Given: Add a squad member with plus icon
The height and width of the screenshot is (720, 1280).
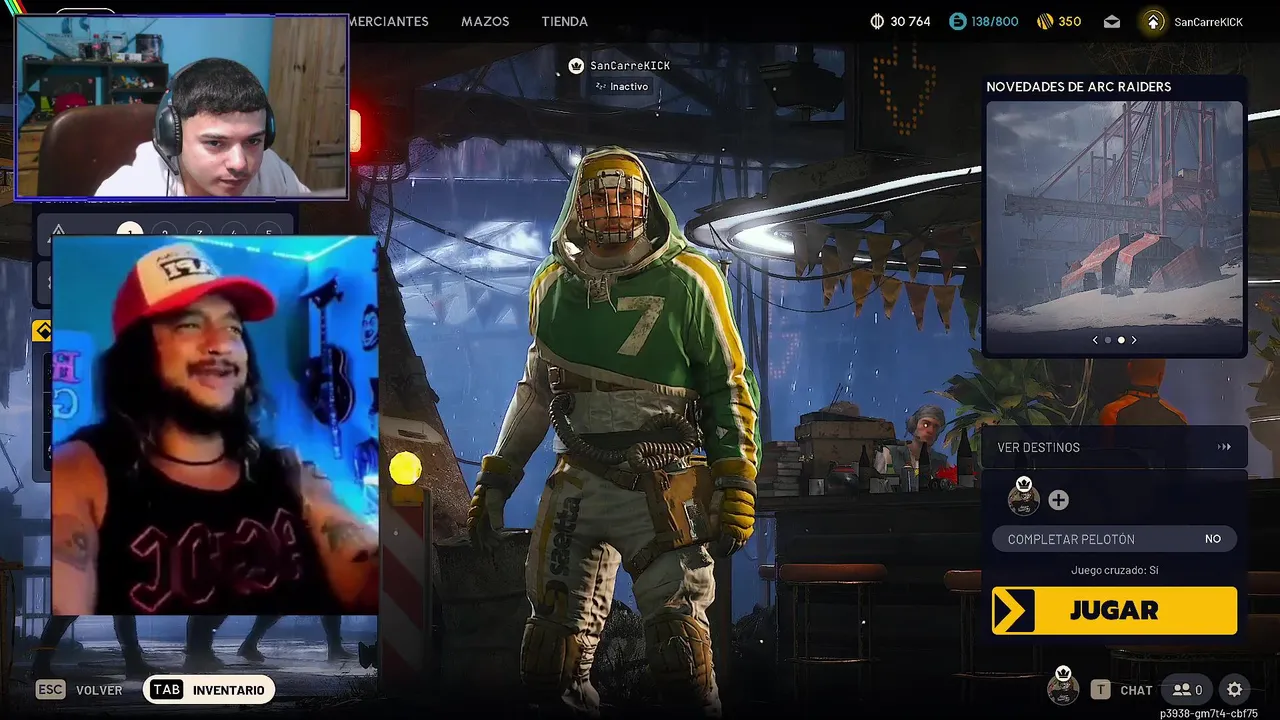Looking at the screenshot, I should pos(1058,500).
